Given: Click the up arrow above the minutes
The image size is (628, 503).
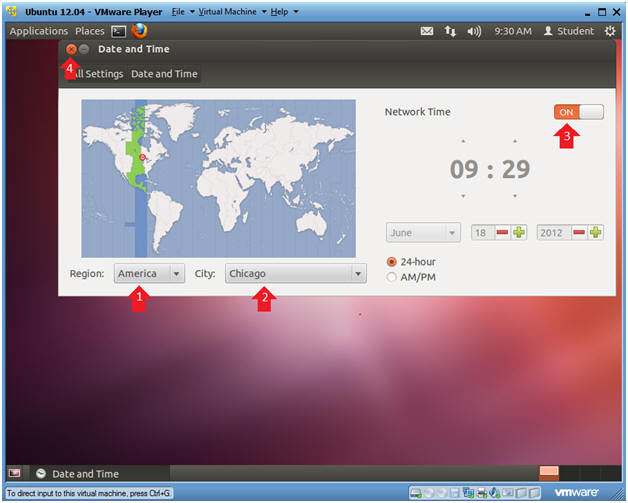Looking at the screenshot, I should pos(515,141).
